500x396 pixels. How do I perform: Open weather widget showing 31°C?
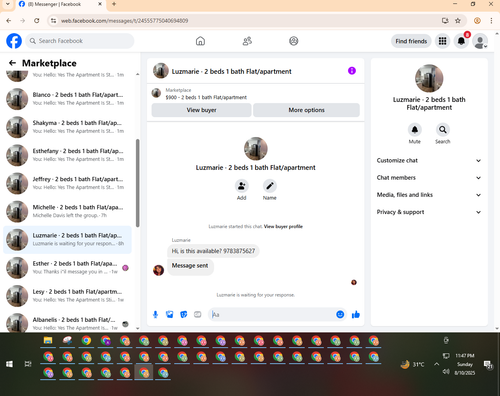[413, 364]
